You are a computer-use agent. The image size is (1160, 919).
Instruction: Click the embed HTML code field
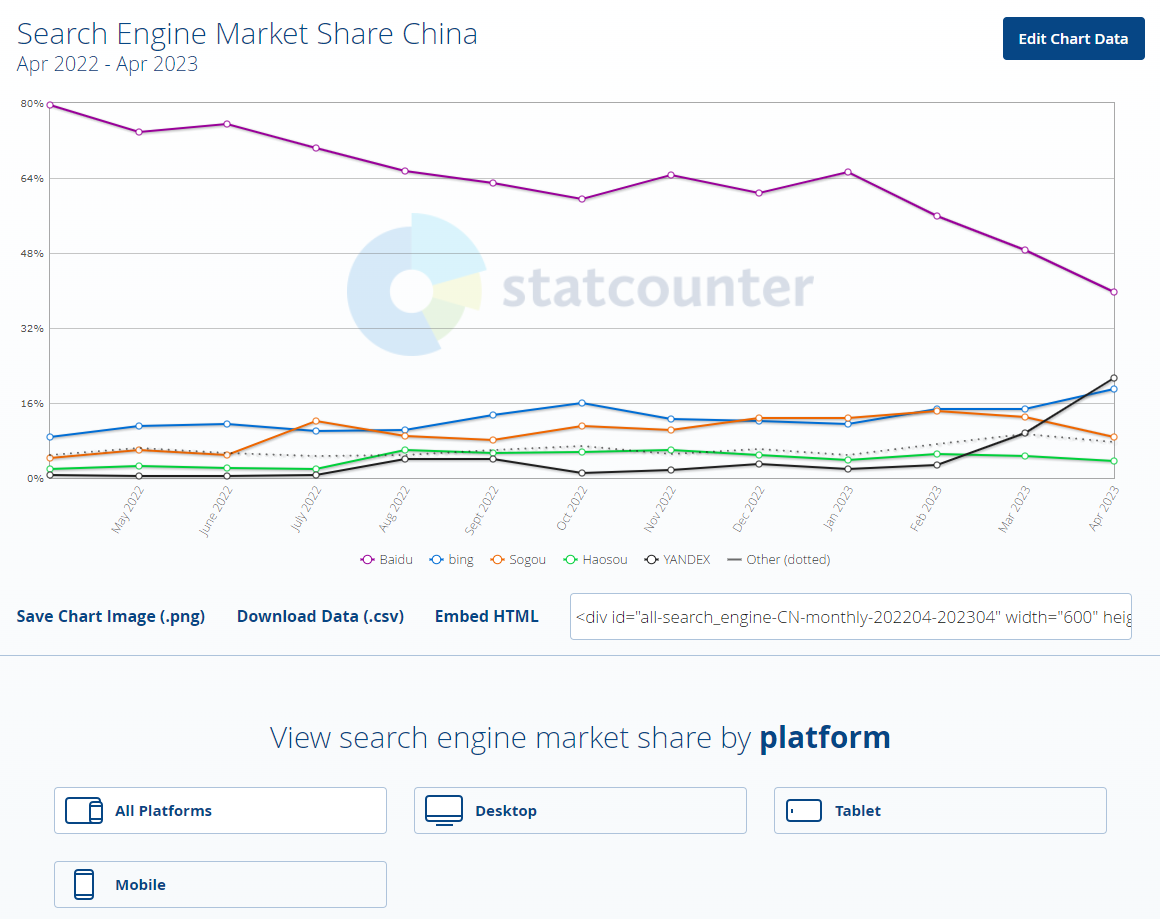coord(850,617)
